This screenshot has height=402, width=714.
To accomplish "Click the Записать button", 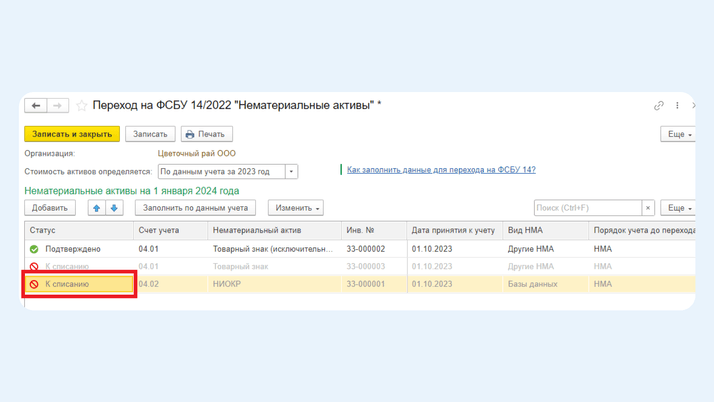I will [x=150, y=134].
